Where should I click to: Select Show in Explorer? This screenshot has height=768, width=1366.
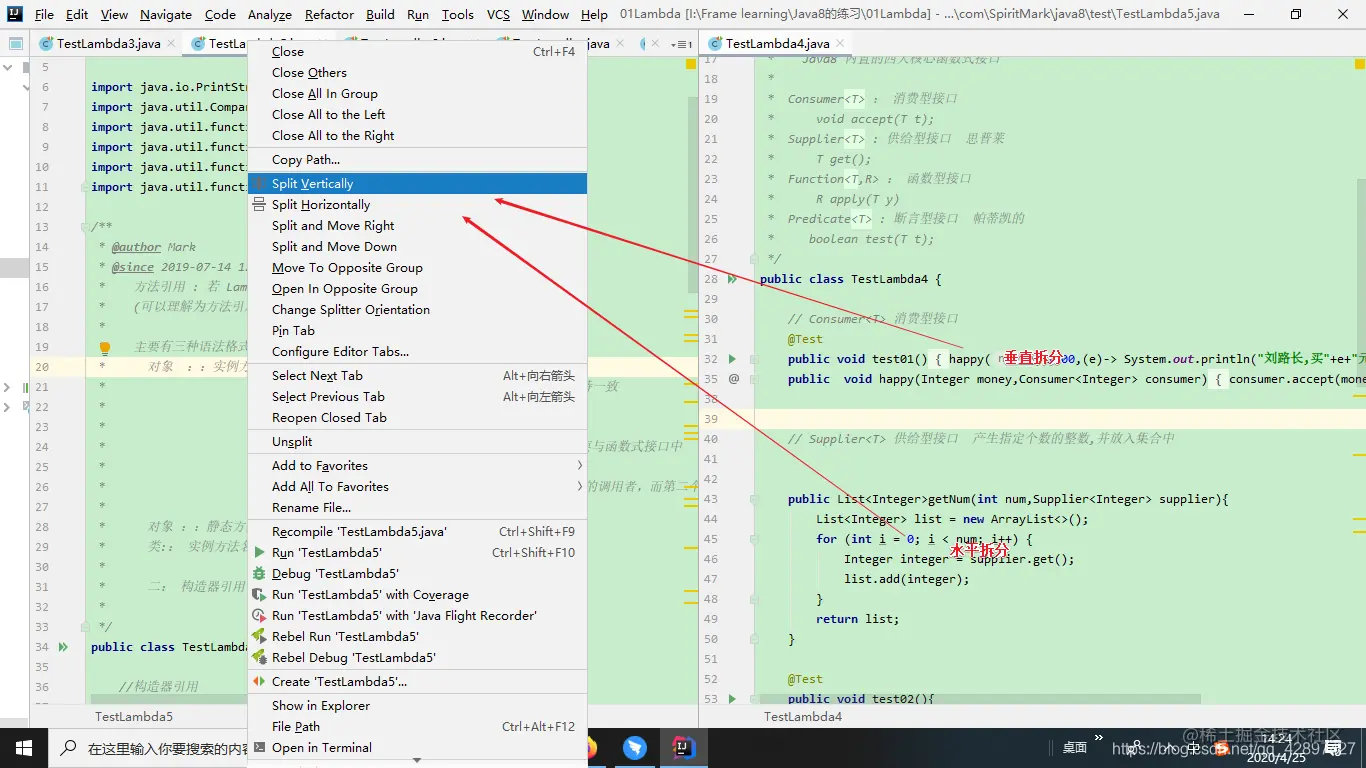(417, 706)
